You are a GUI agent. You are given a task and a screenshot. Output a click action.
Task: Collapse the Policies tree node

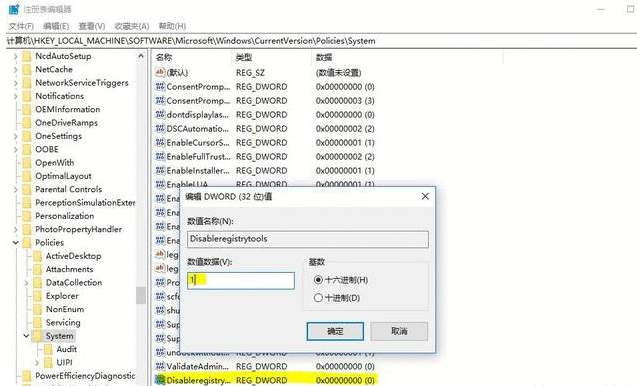(x=15, y=243)
